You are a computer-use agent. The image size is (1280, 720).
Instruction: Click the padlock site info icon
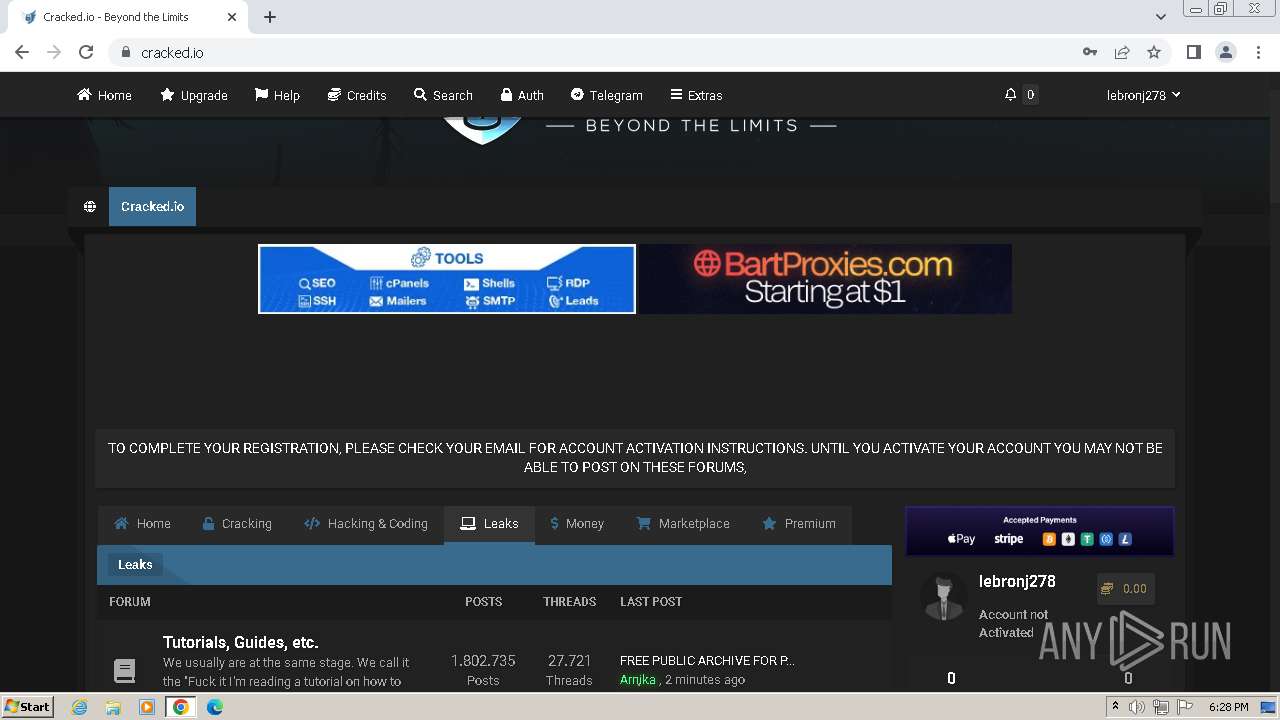tap(125, 53)
